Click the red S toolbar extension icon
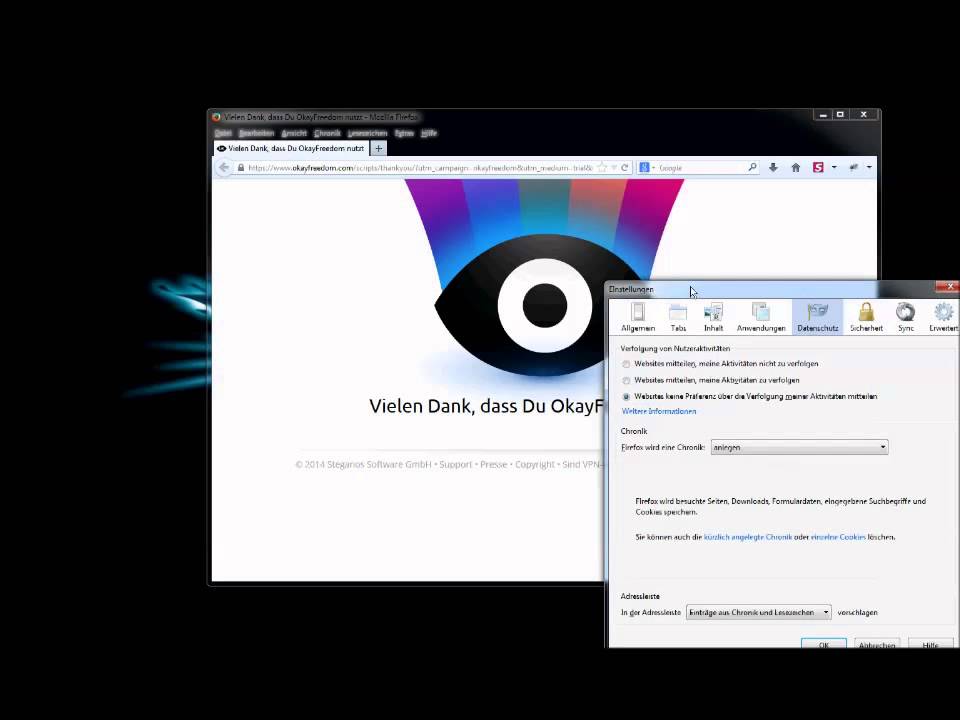960x720 pixels. pyautogui.click(x=818, y=167)
